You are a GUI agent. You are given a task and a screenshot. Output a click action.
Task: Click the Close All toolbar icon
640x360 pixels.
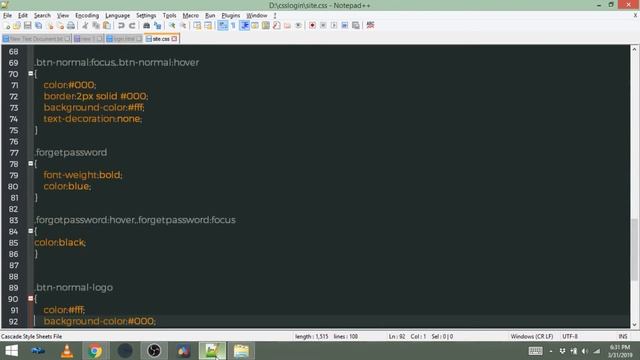click(x=60, y=26)
